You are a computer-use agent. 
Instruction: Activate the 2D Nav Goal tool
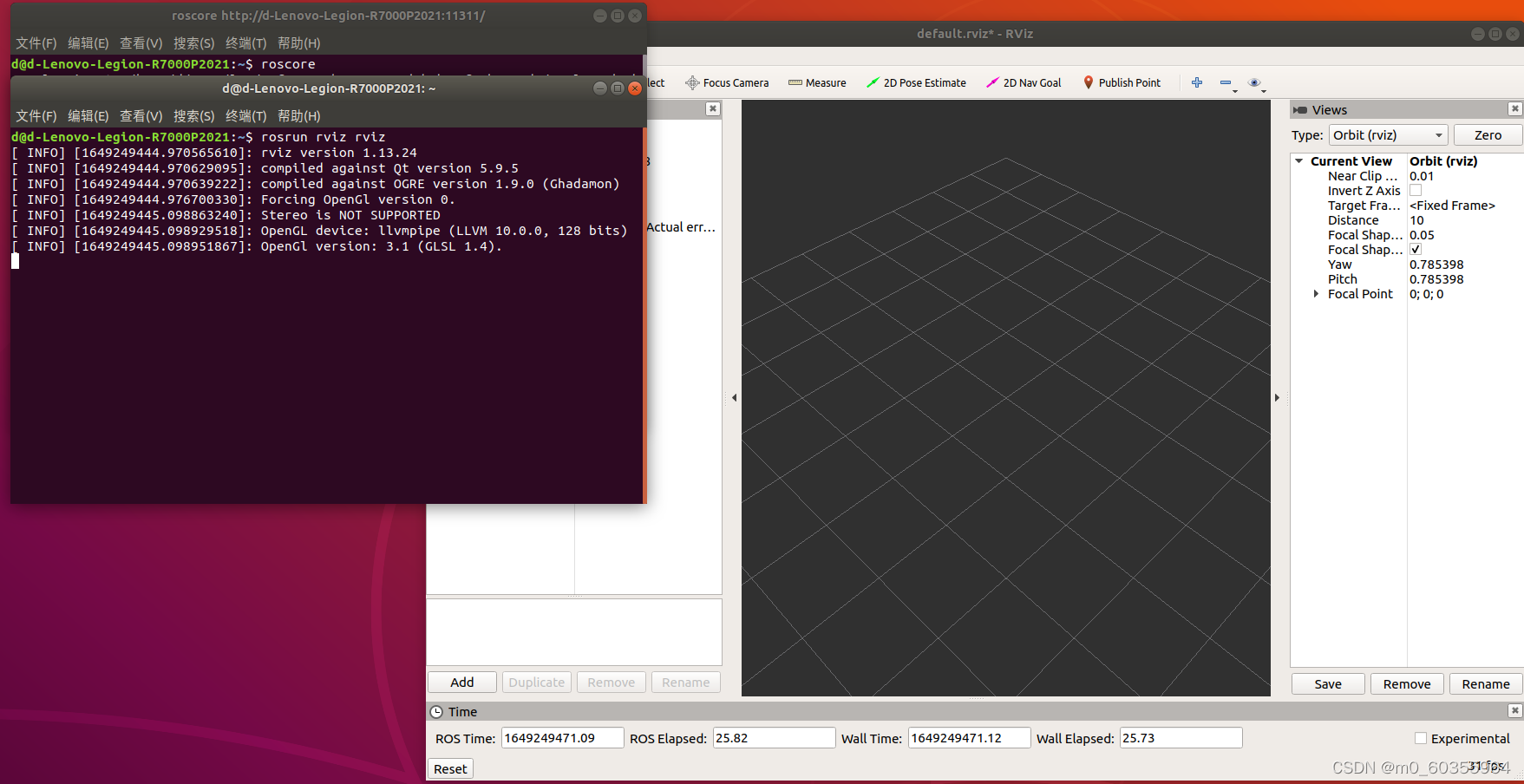point(1024,83)
